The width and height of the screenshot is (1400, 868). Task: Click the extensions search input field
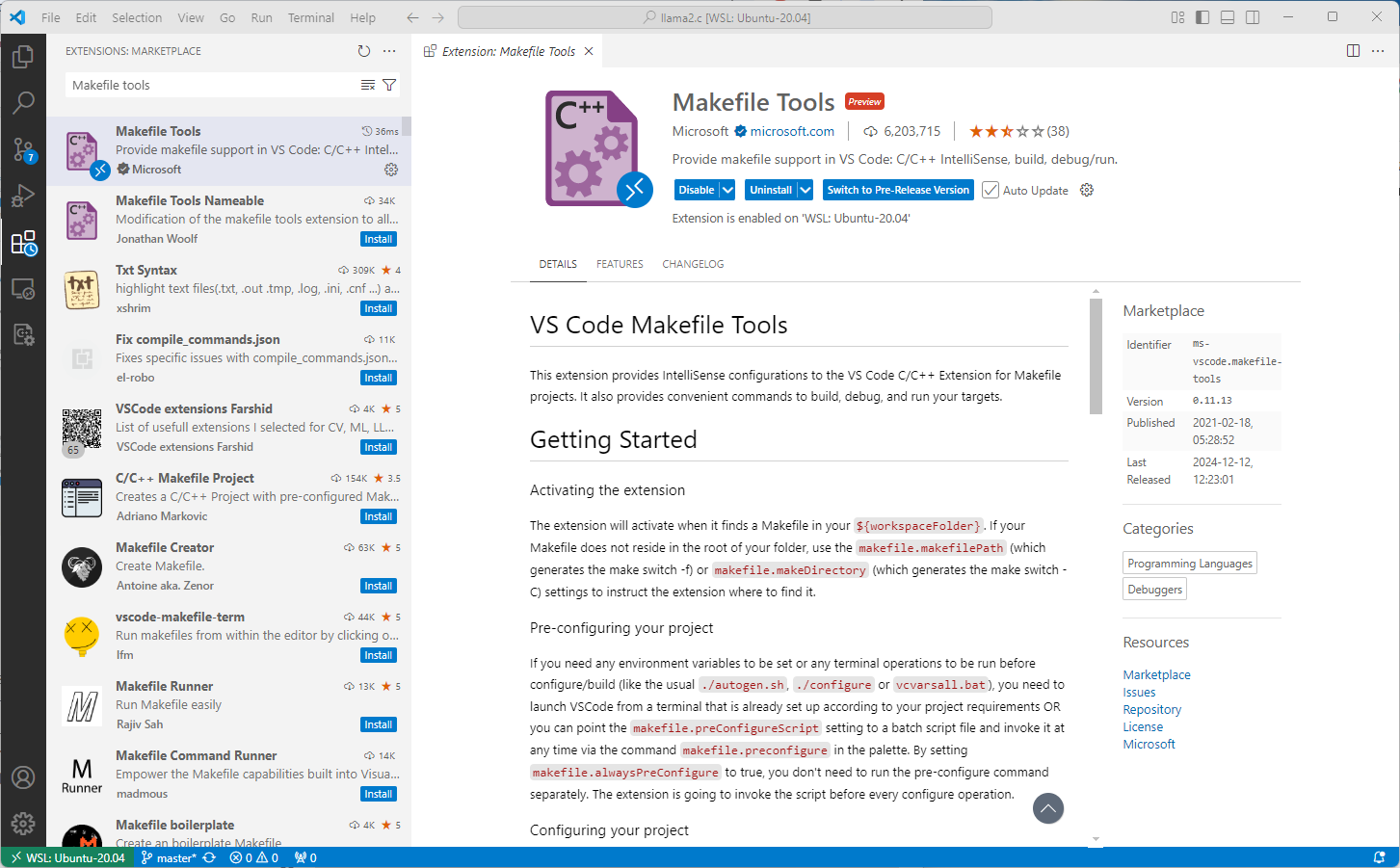point(212,85)
